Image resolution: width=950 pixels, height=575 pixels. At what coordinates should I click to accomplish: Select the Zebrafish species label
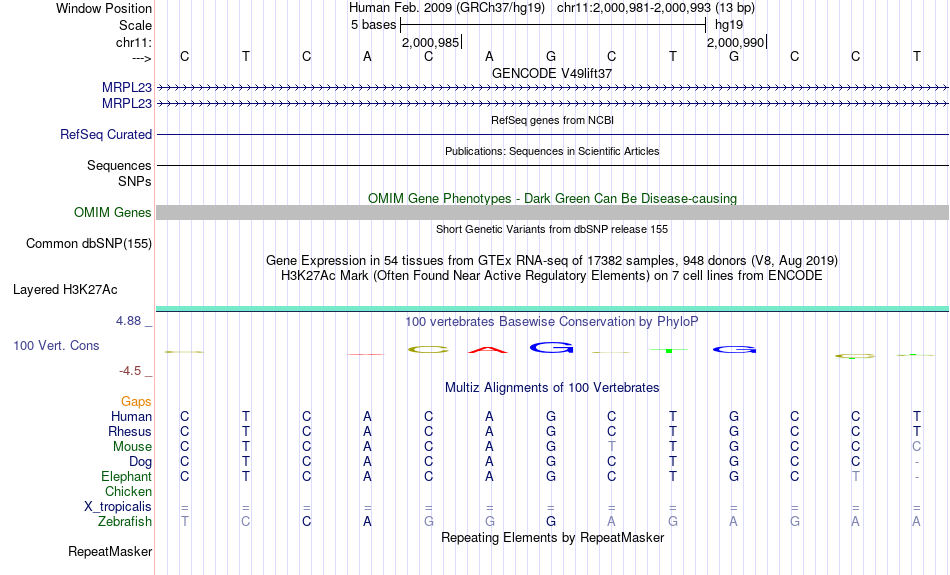[x=125, y=521]
